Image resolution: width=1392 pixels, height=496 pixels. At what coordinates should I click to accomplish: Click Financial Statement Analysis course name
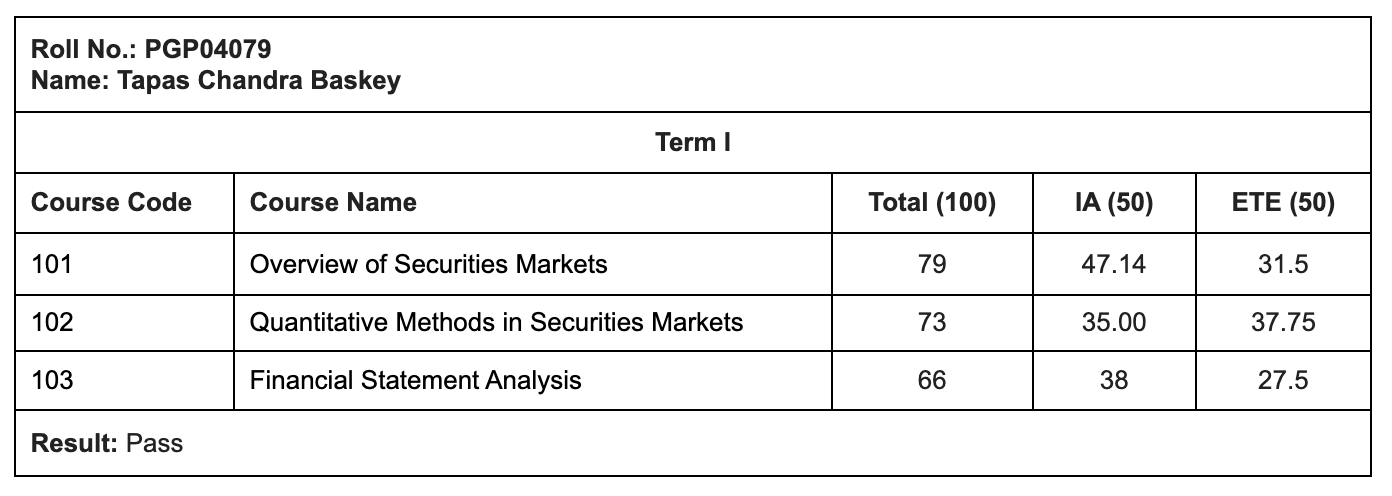415,380
